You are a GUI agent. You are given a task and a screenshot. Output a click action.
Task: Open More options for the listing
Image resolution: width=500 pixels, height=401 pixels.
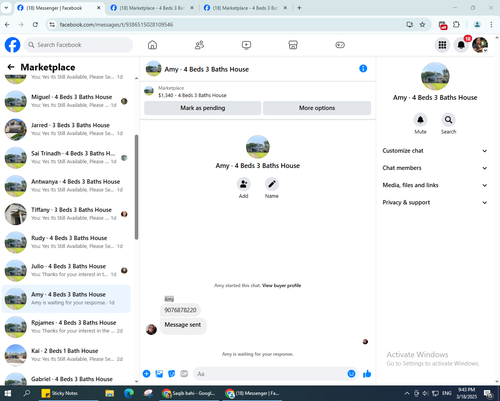(317, 108)
